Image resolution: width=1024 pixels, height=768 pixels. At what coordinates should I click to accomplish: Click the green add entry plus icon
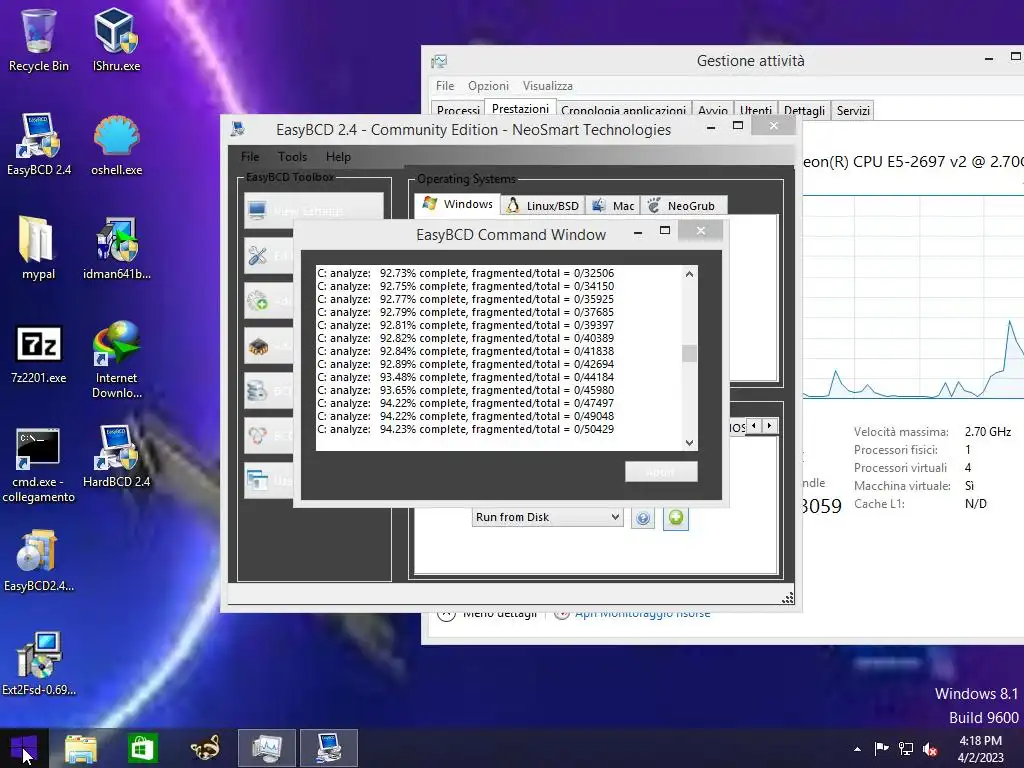[x=676, y=518]
